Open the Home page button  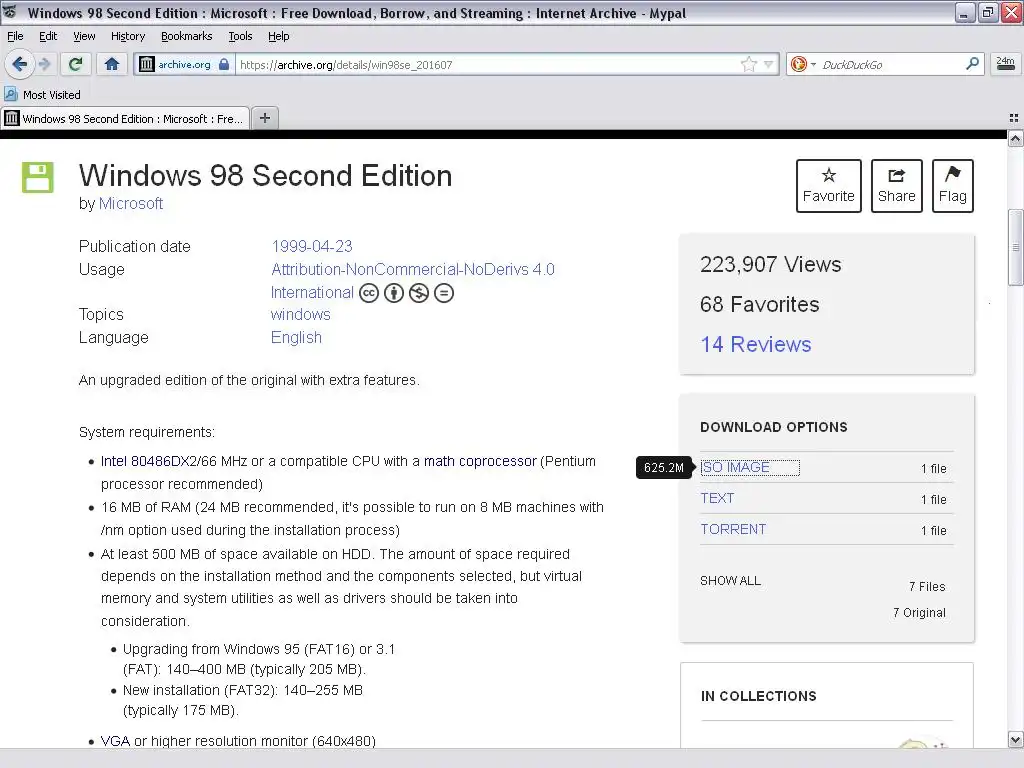[112, 64]
